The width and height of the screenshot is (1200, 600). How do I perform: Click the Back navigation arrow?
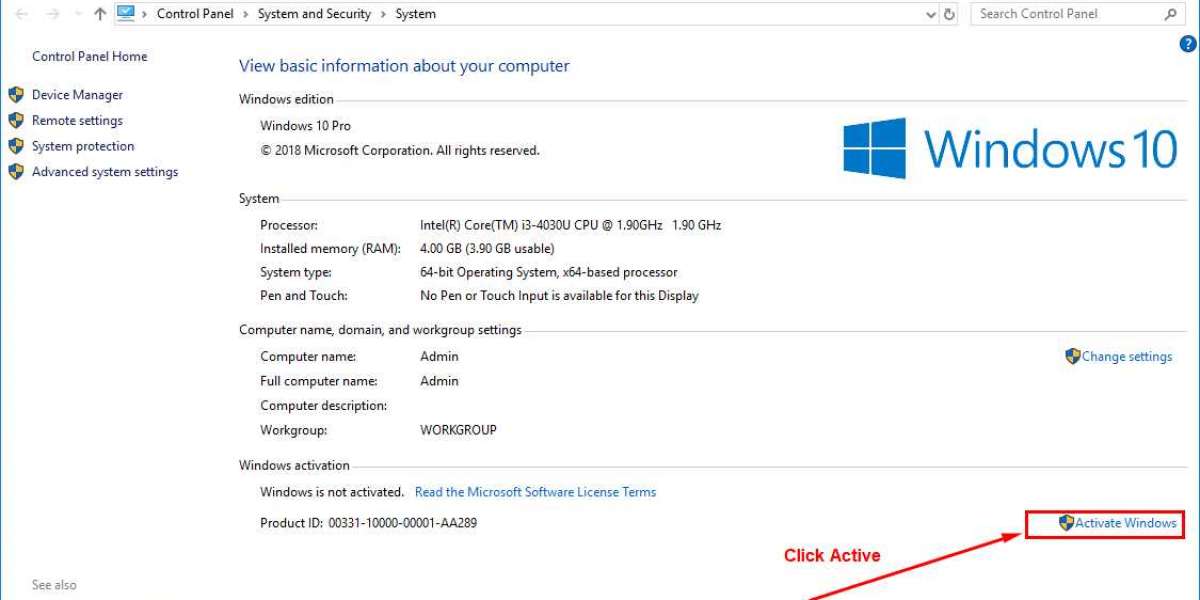click(x=22, y=14)
